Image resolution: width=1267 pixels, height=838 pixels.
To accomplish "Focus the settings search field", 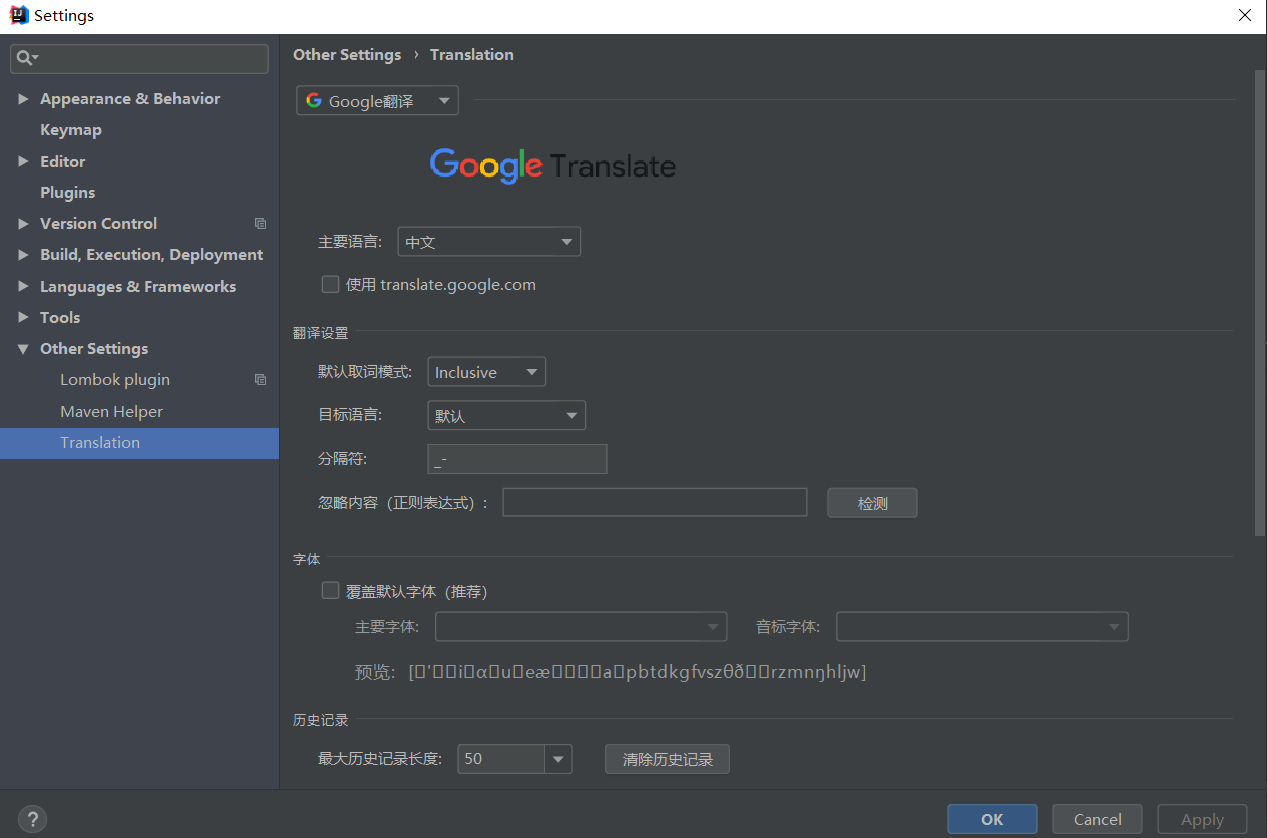I will click(139, 59).
